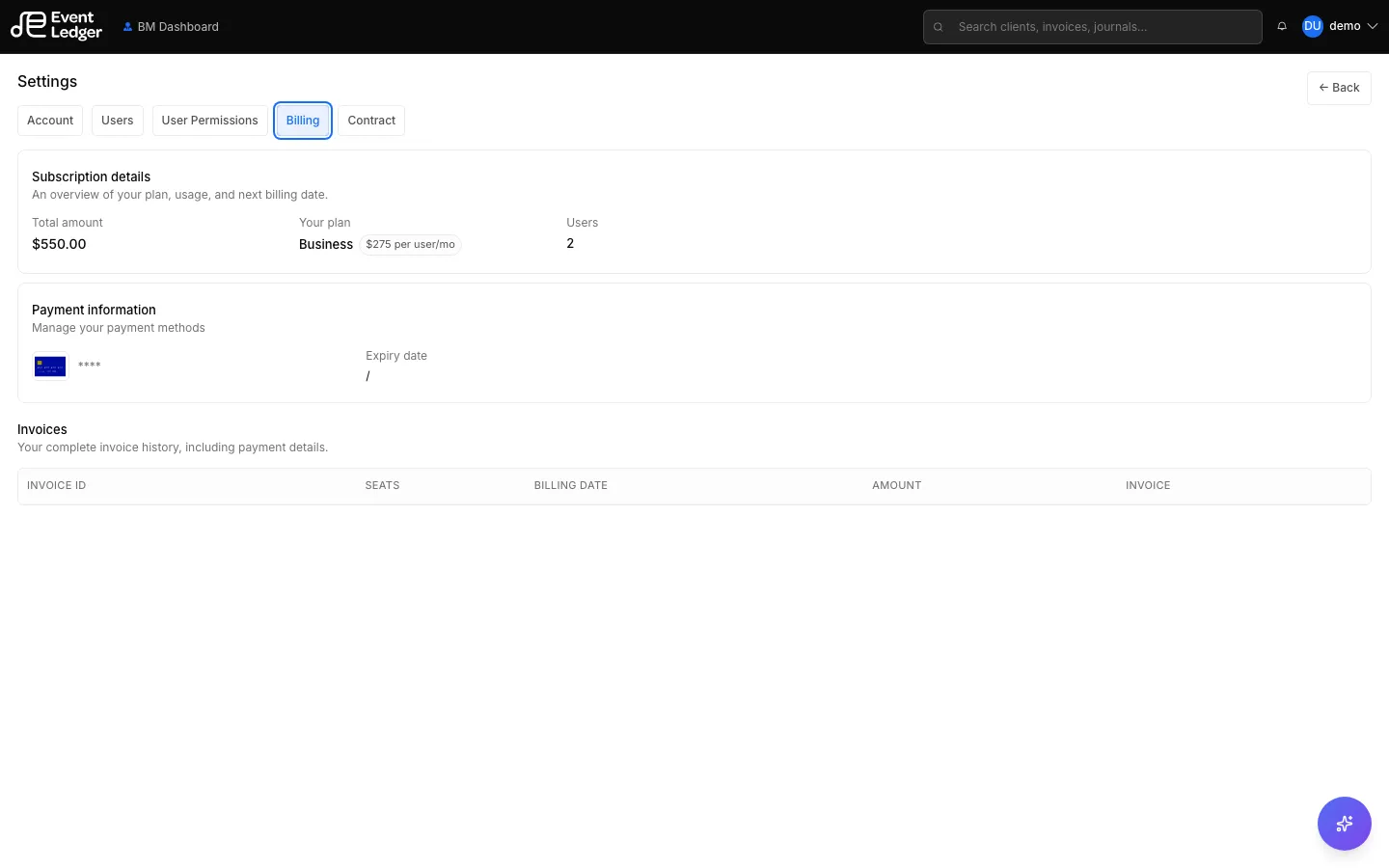Viewport: 1389px width, 868px height.
Task: Go to the Contract tab
Action: coord(371,121)
